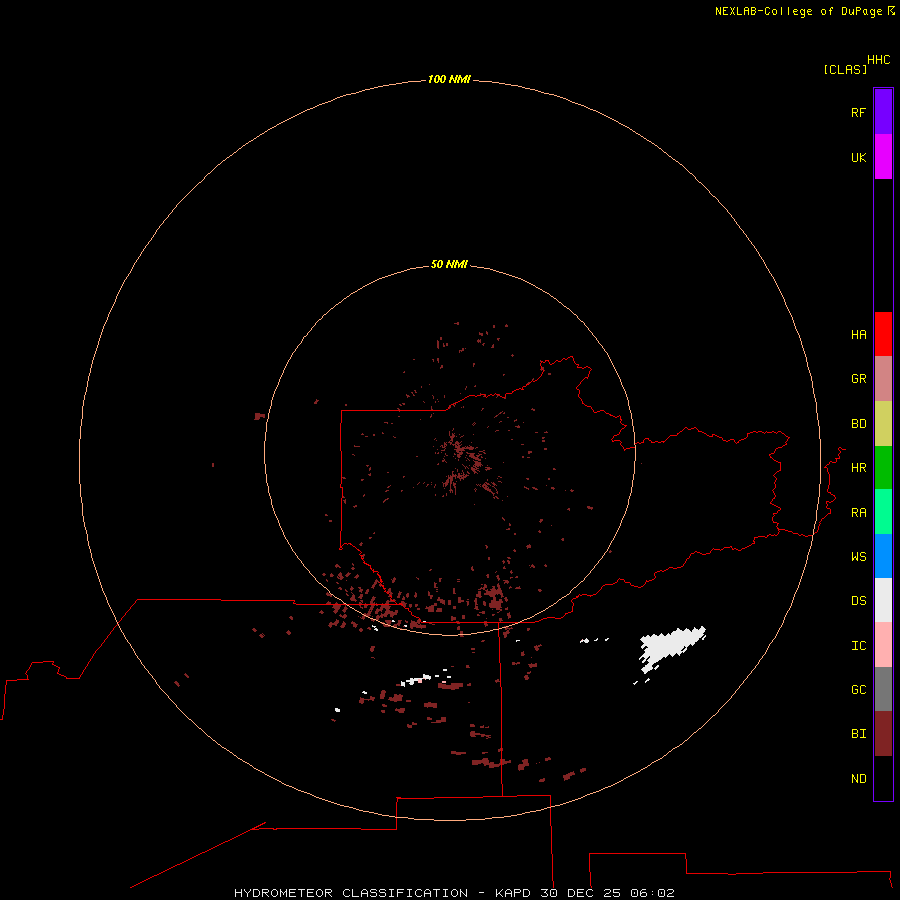The width and height of the screenshot is (900, 900).
Task: Click the 100 NMI range ring label
Action: point(449,79)
